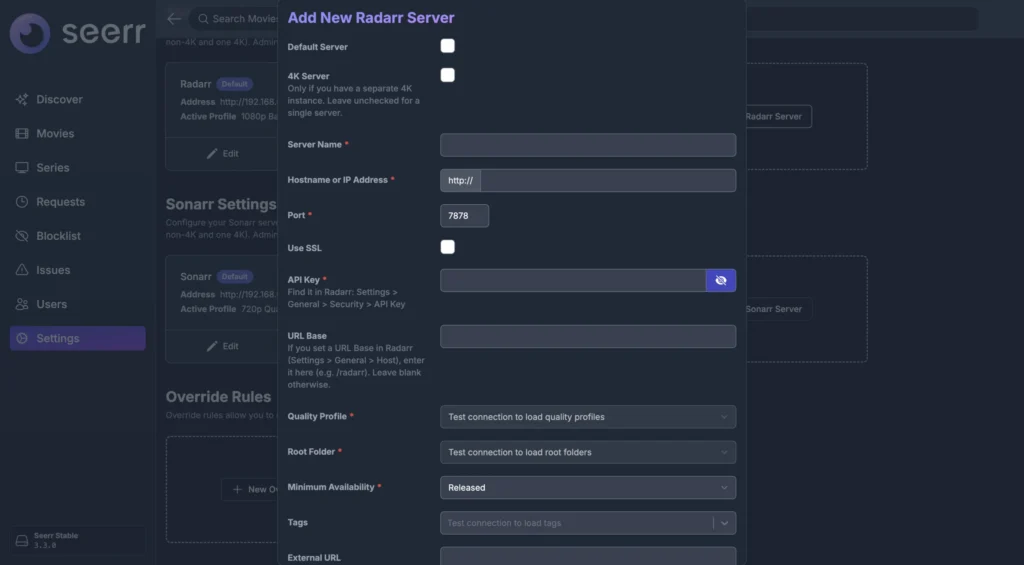Click the Blocklist crossed-eye icon
1024x565 pixels.
coord(22,236)
